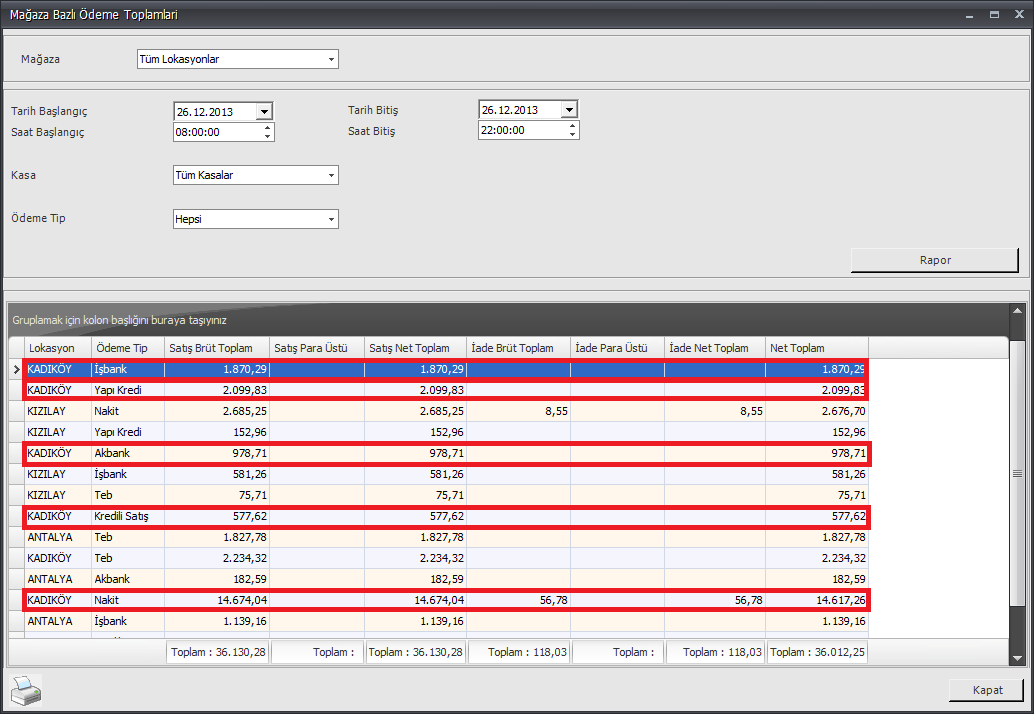Open the Tarih Başlangıç date picker arrow
This screenshot has width=1034, height=714.
click(264, 111)
